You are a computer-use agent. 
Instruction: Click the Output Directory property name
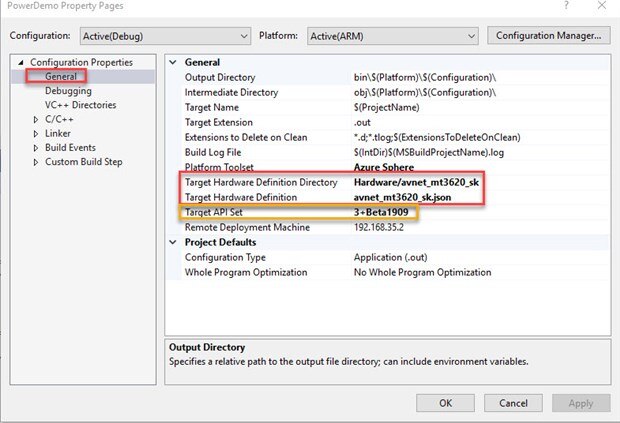click(220, 77)
